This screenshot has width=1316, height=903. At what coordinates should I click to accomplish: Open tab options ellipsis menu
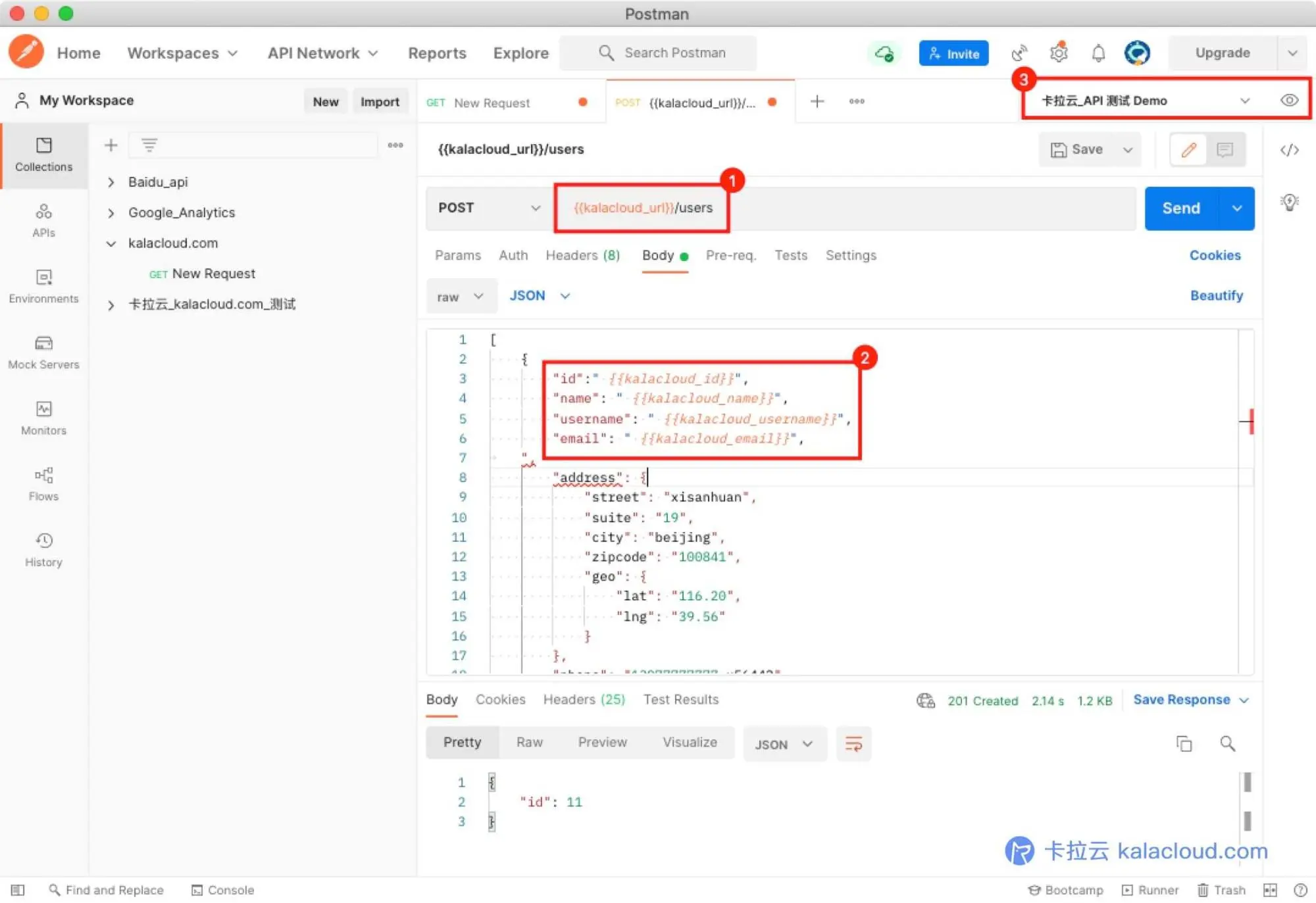pos(856,101)
